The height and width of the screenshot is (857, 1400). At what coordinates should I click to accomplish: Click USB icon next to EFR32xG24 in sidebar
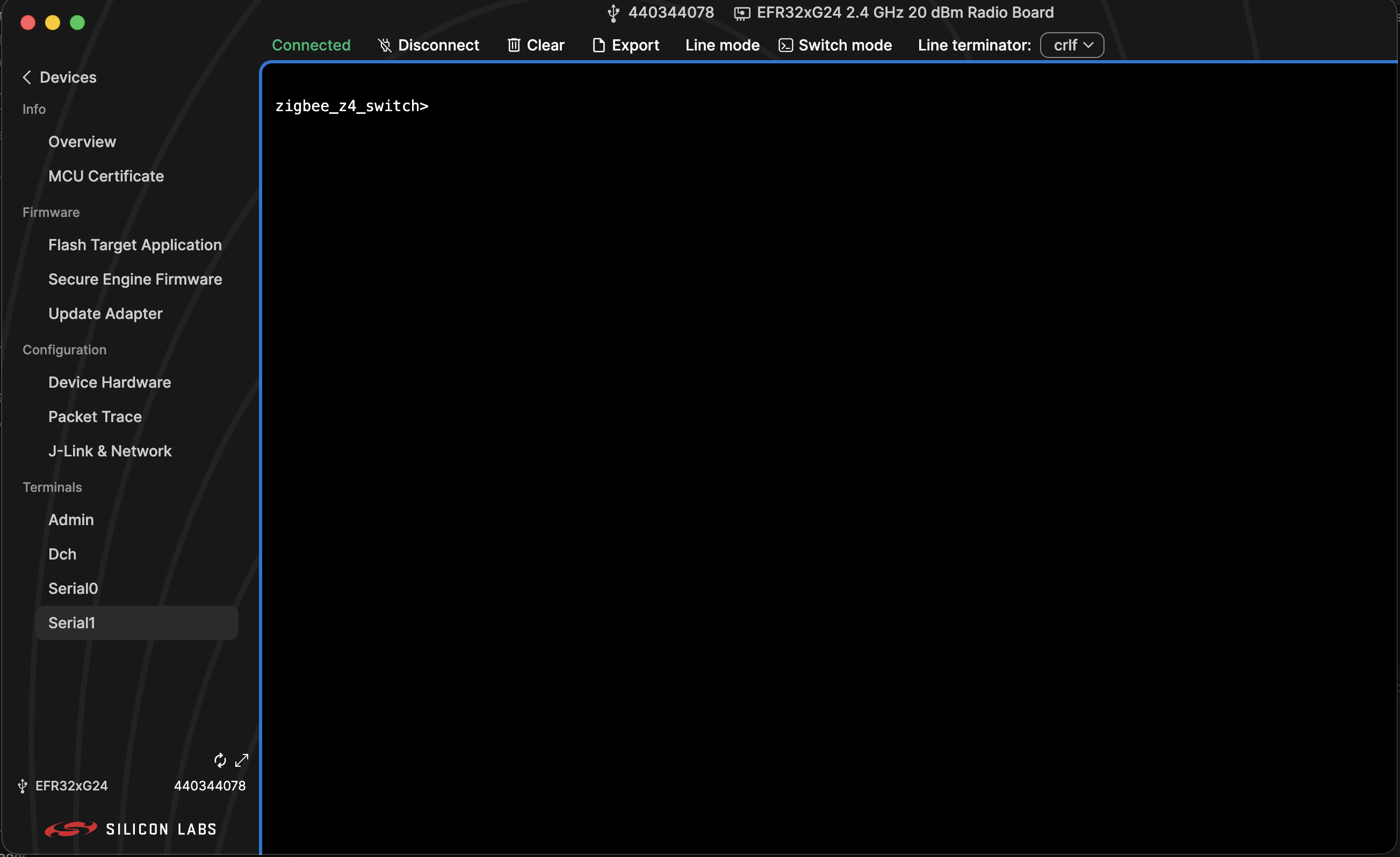point(22,786)
